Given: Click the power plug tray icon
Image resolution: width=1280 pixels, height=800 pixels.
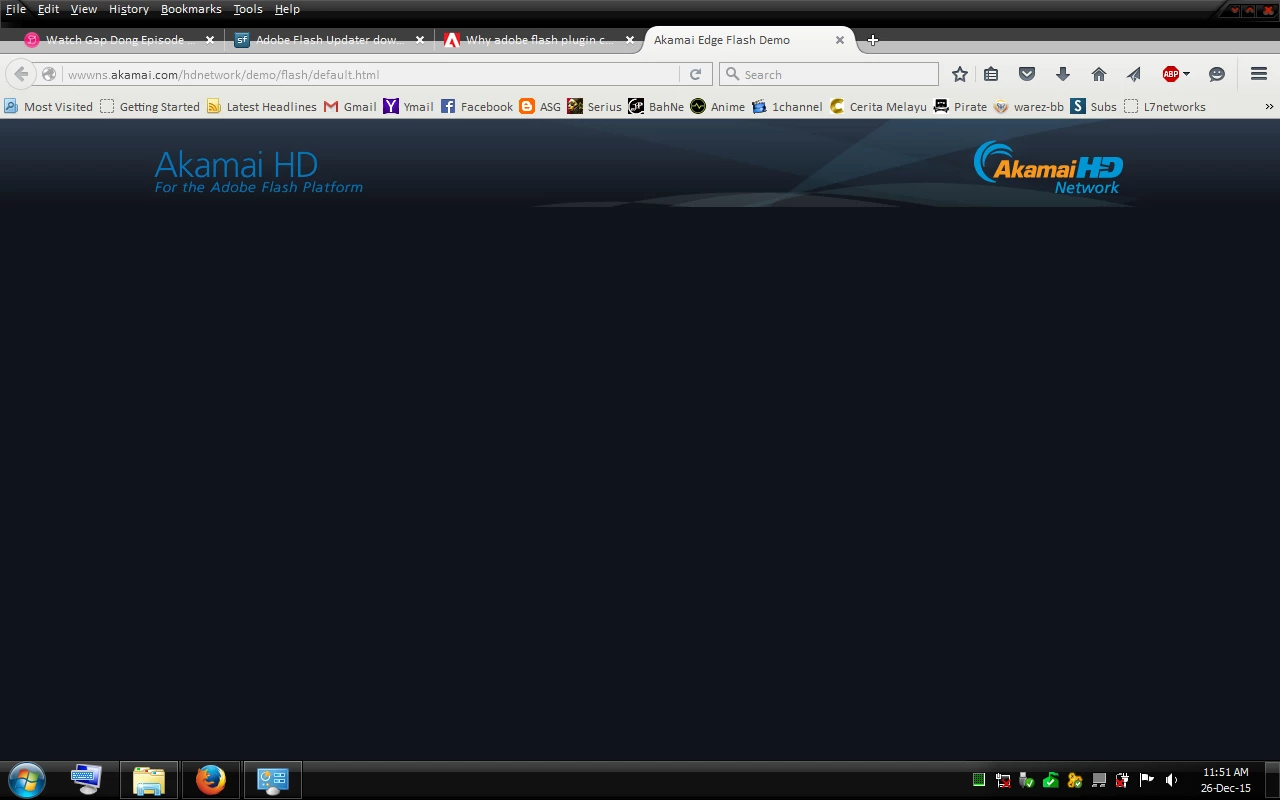Looking at the screenshot, I should pyautogui.click(x=1123, y=780).
